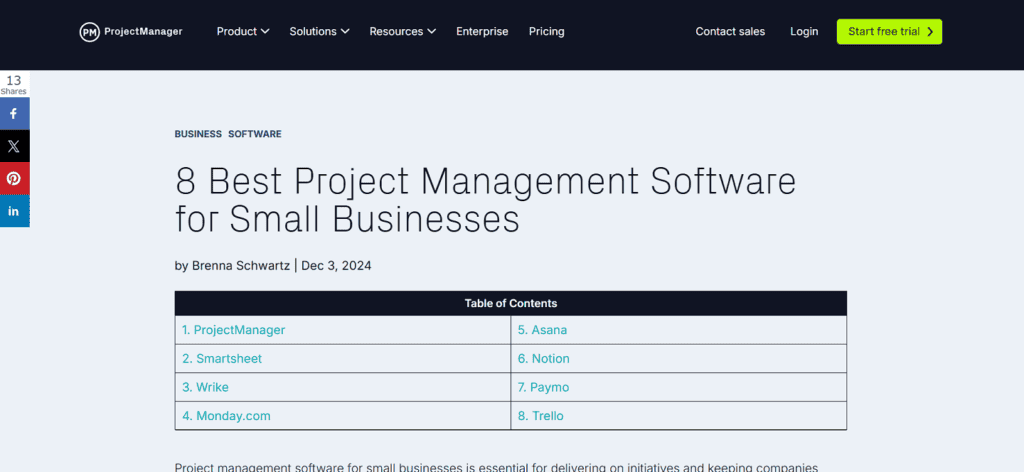Click Contact sales link
Screen dimensions: 1024x472
pyautogui.click(x=730, y=31)
